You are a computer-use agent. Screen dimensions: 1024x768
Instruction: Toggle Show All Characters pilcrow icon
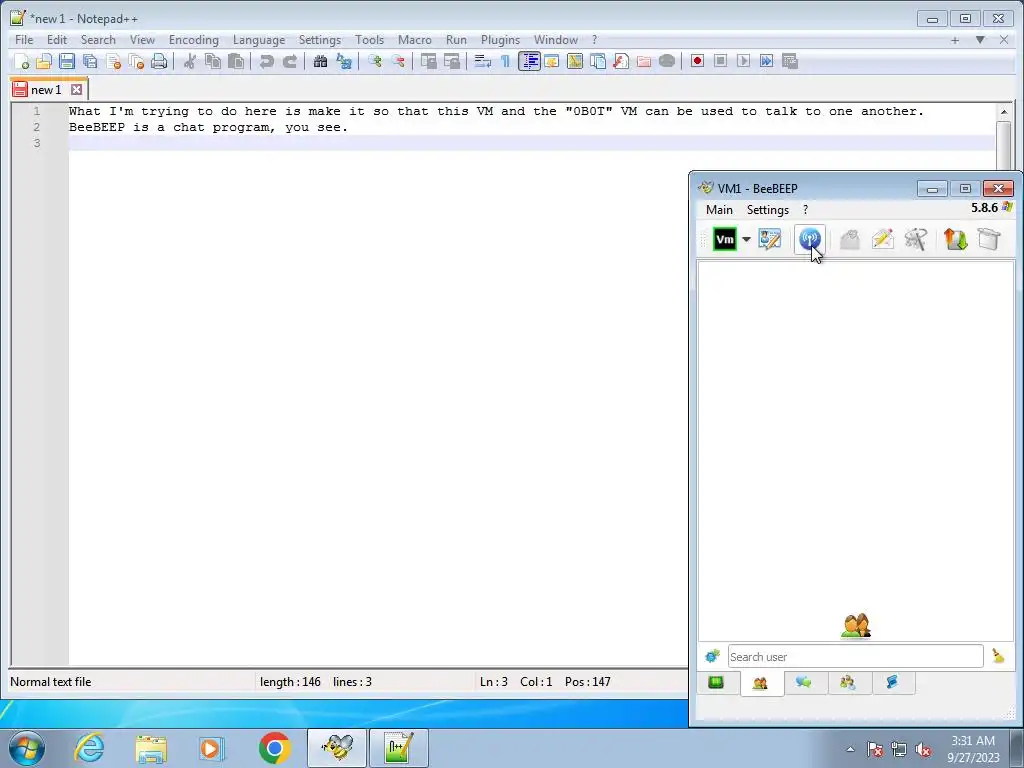[505, 61]
